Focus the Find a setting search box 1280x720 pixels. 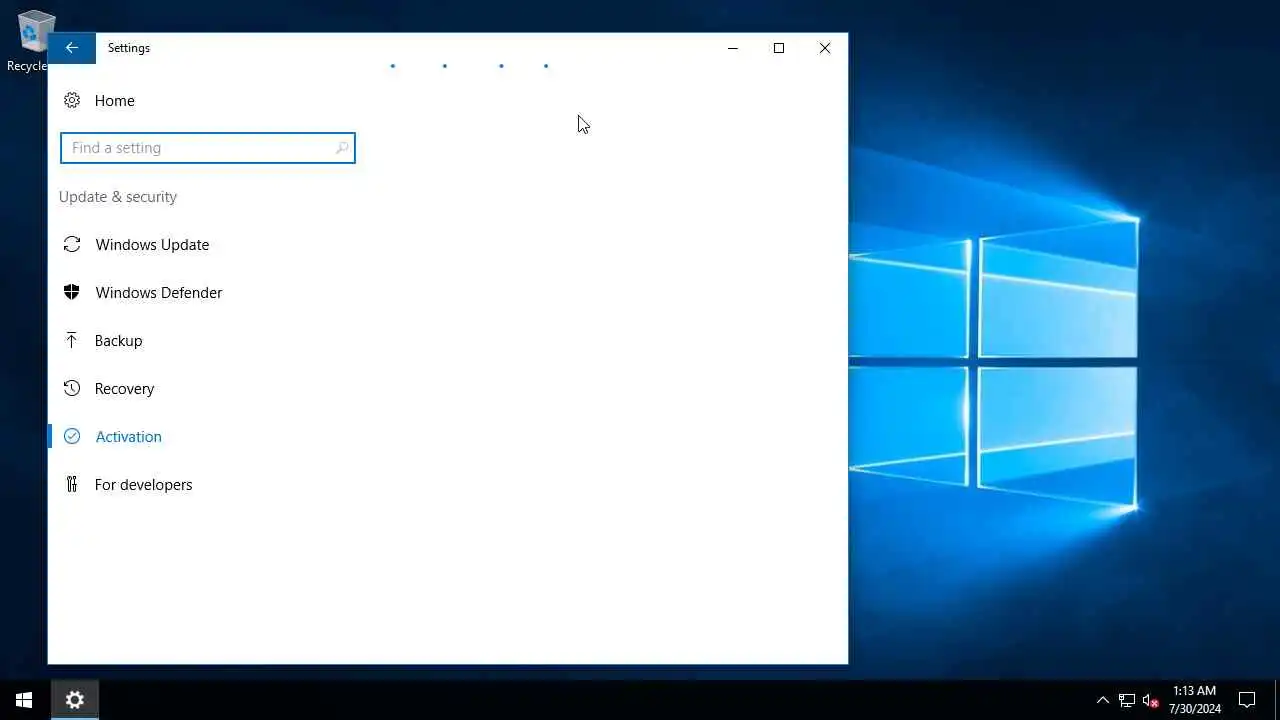click(x=207, y=148)
